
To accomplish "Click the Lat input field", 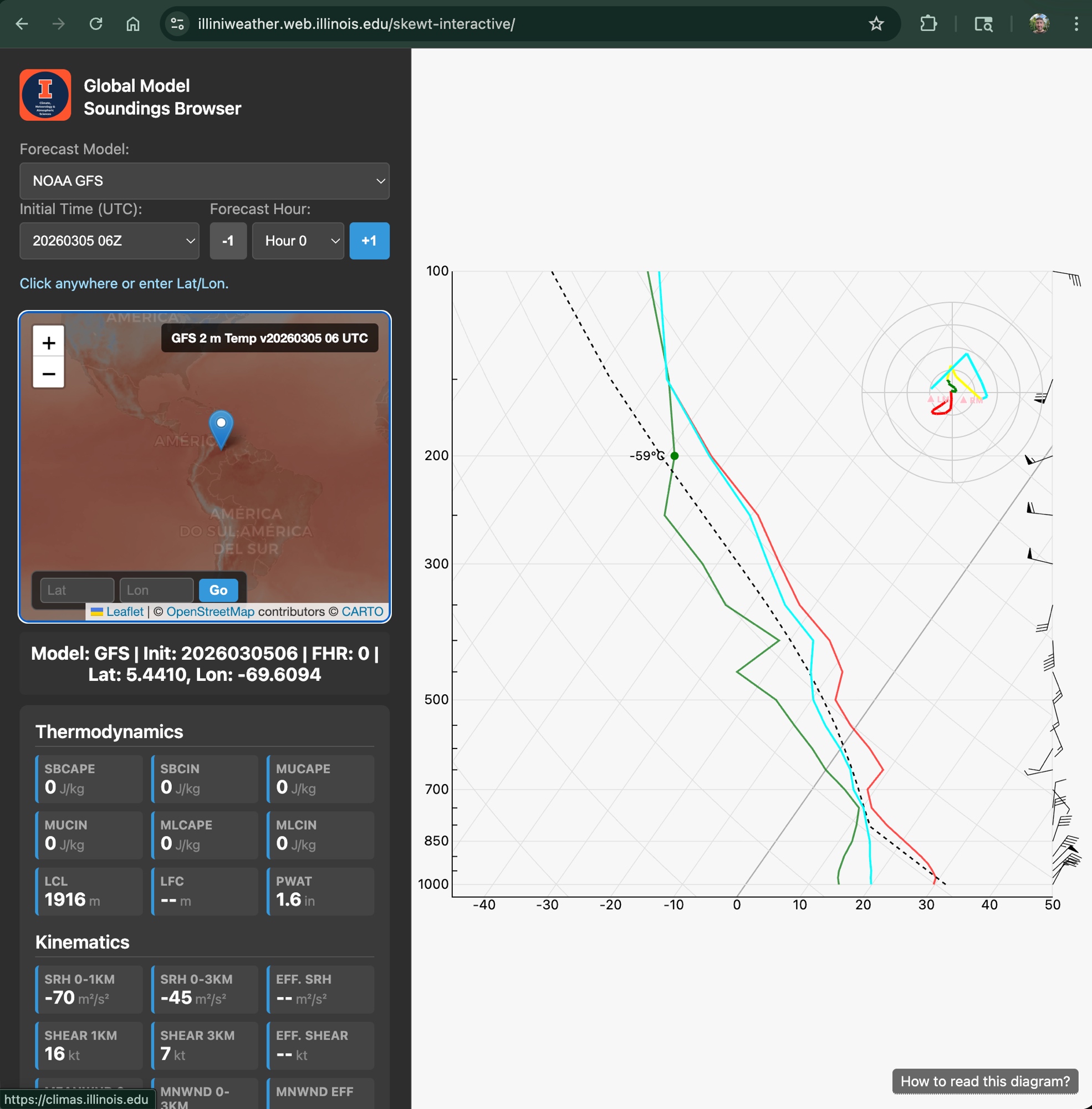I will tap(77, 590).
